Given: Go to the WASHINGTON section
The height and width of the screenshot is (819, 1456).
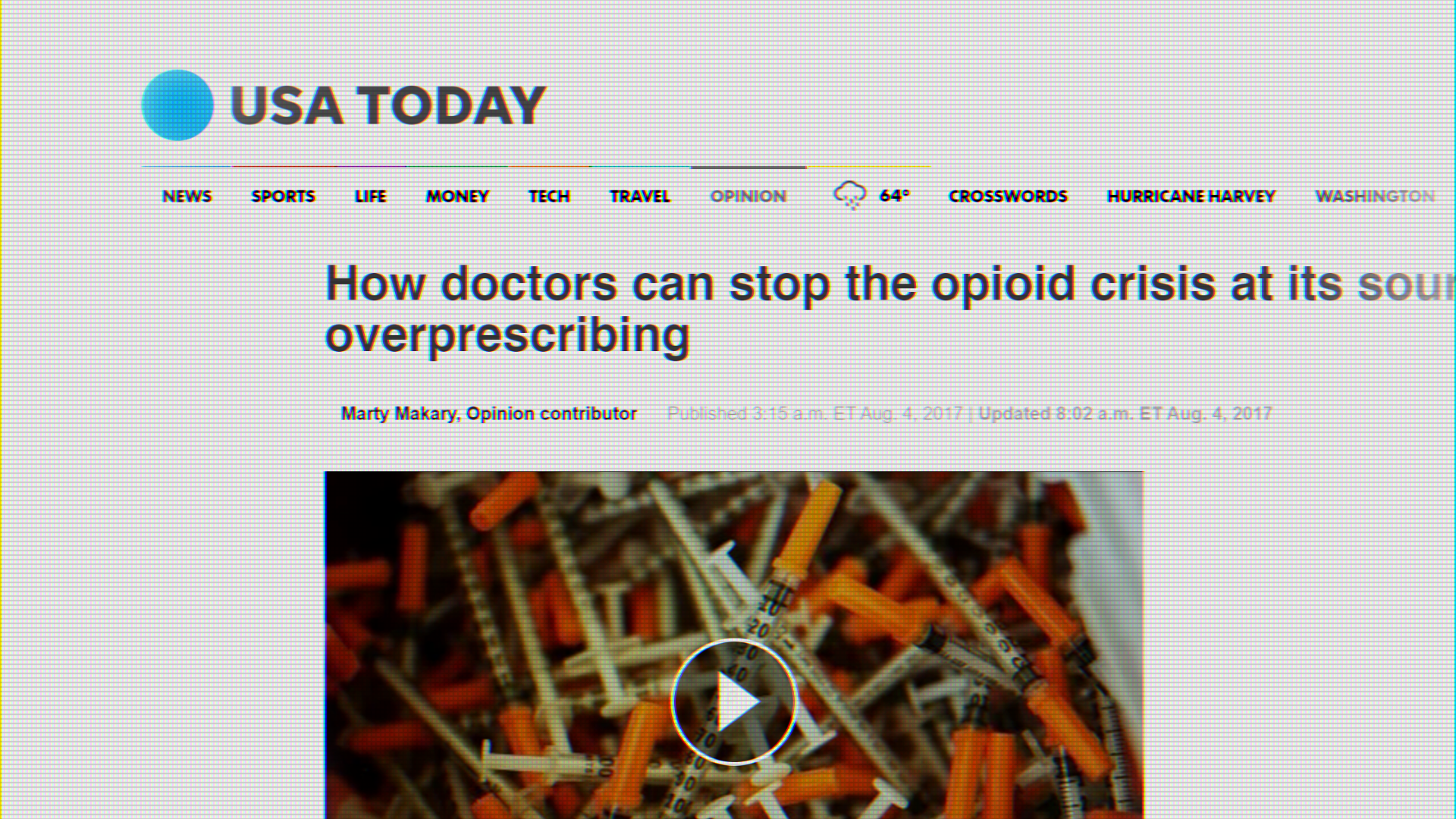Looking at the screenshot, I should 1375,196.
